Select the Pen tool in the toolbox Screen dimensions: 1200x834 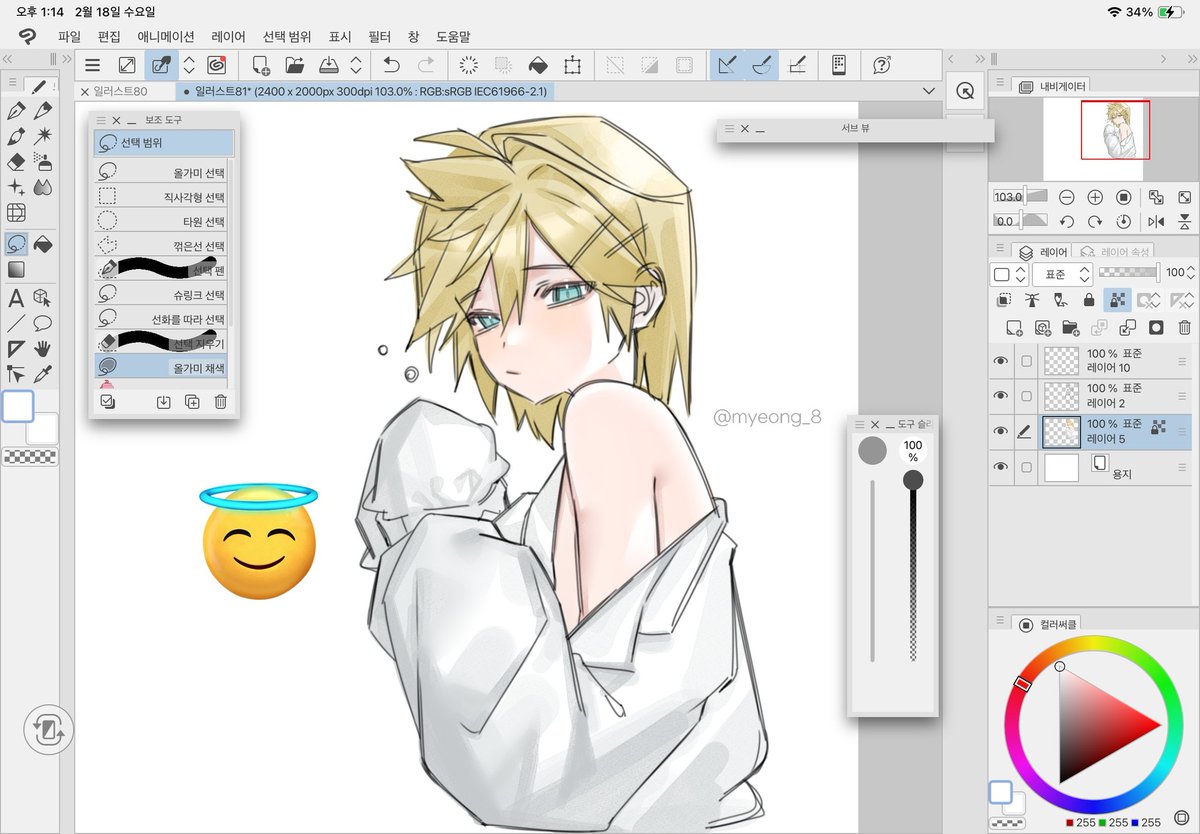[16, 110]
